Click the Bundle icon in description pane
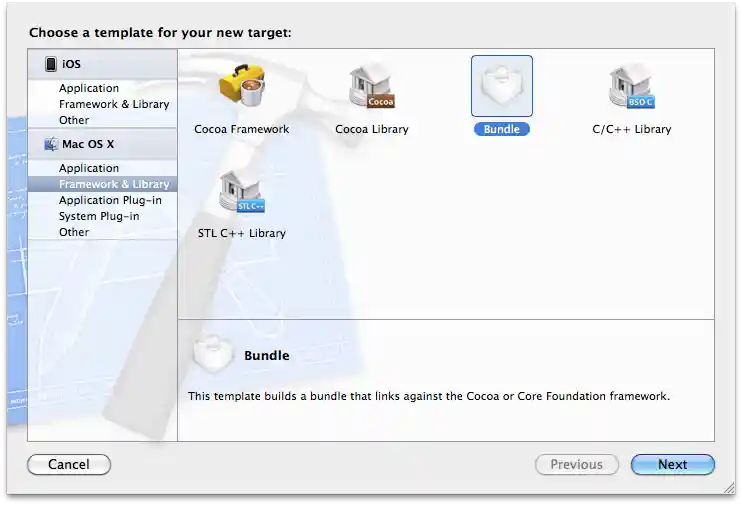Image resolution: width=742 pixels, height=505 pixels. pos(213,353)
